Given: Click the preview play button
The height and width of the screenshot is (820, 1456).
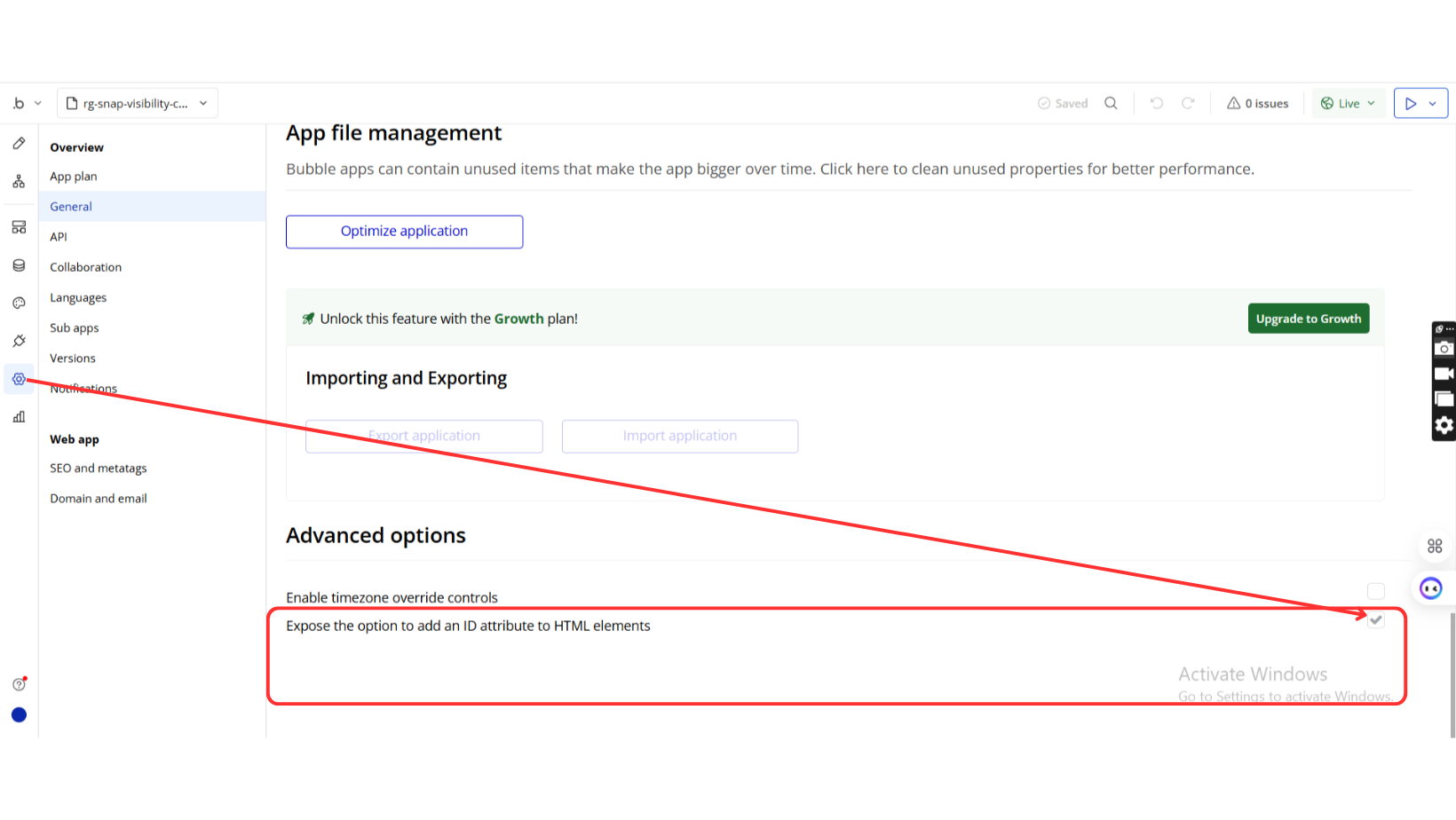Looking at the screenshot, I should 1410,103.
